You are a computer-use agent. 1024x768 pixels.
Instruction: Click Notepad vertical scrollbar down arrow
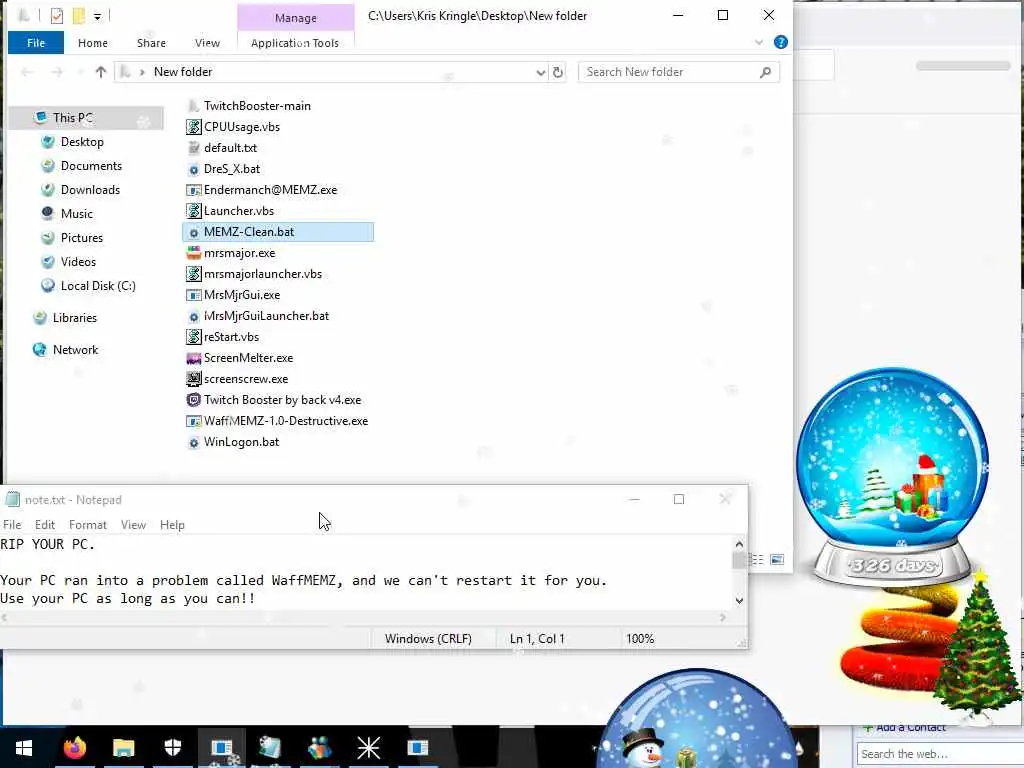click(x=739, y=601)
